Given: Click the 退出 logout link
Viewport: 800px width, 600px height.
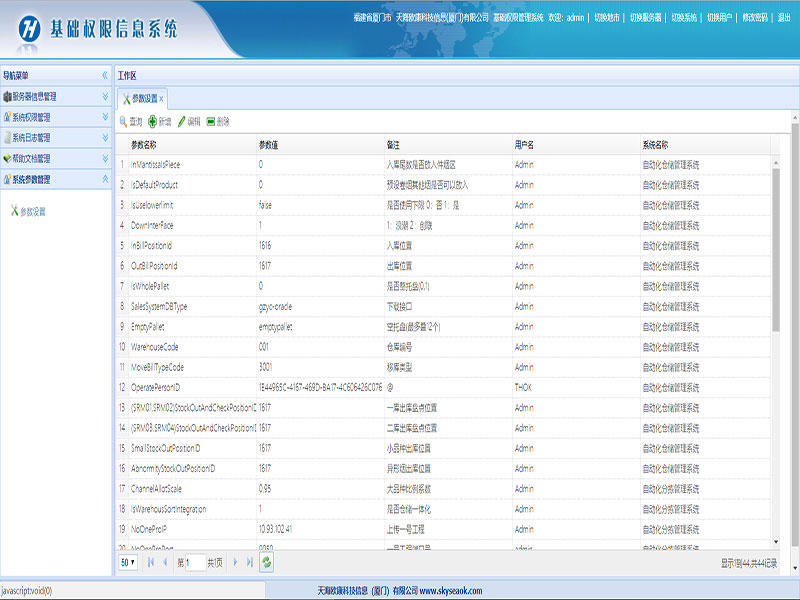Looking at the screenshot, I should (x=783, y=17).
